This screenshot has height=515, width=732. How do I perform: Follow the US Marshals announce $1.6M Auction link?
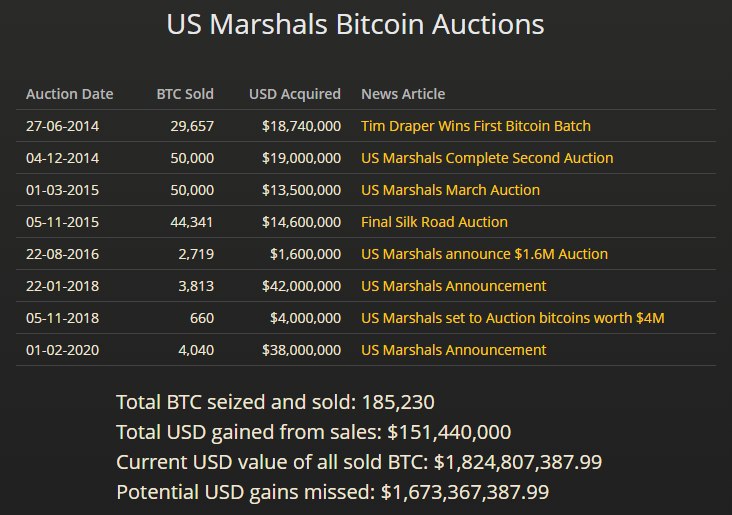(x=484, y=254)
